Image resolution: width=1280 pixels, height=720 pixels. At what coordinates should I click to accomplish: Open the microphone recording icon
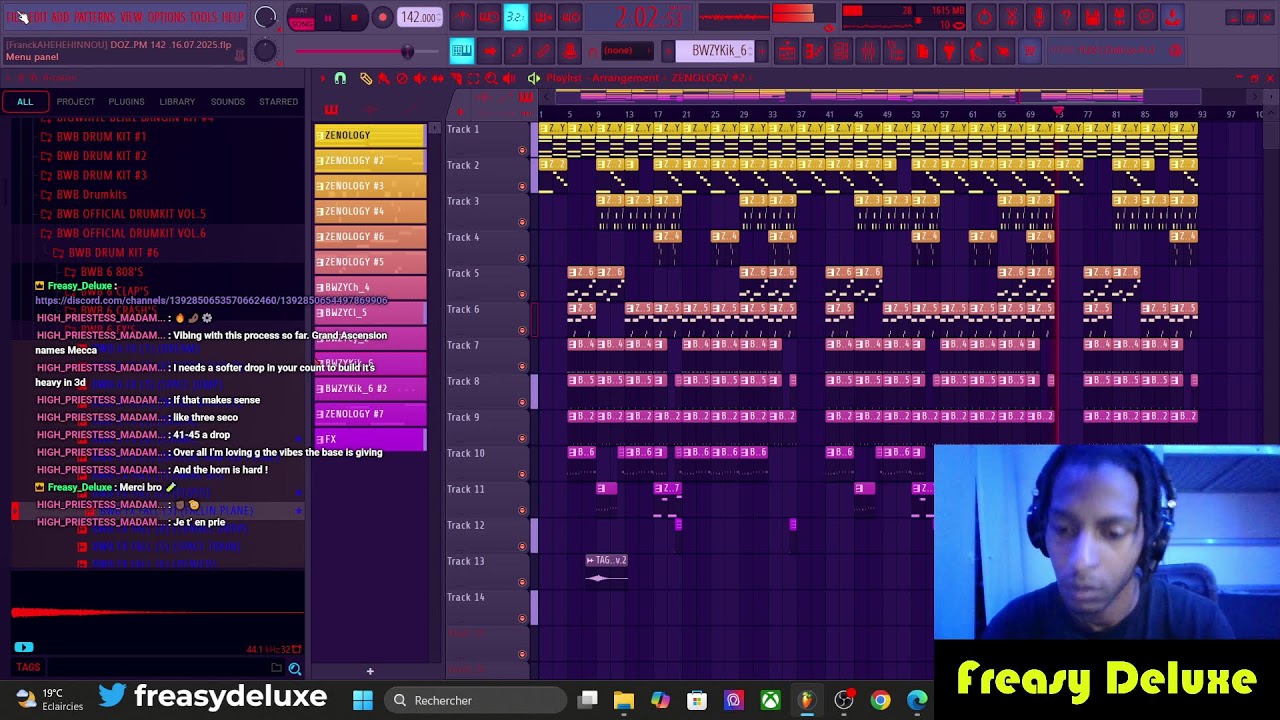pyautogui.click(x=1039, y=17)
